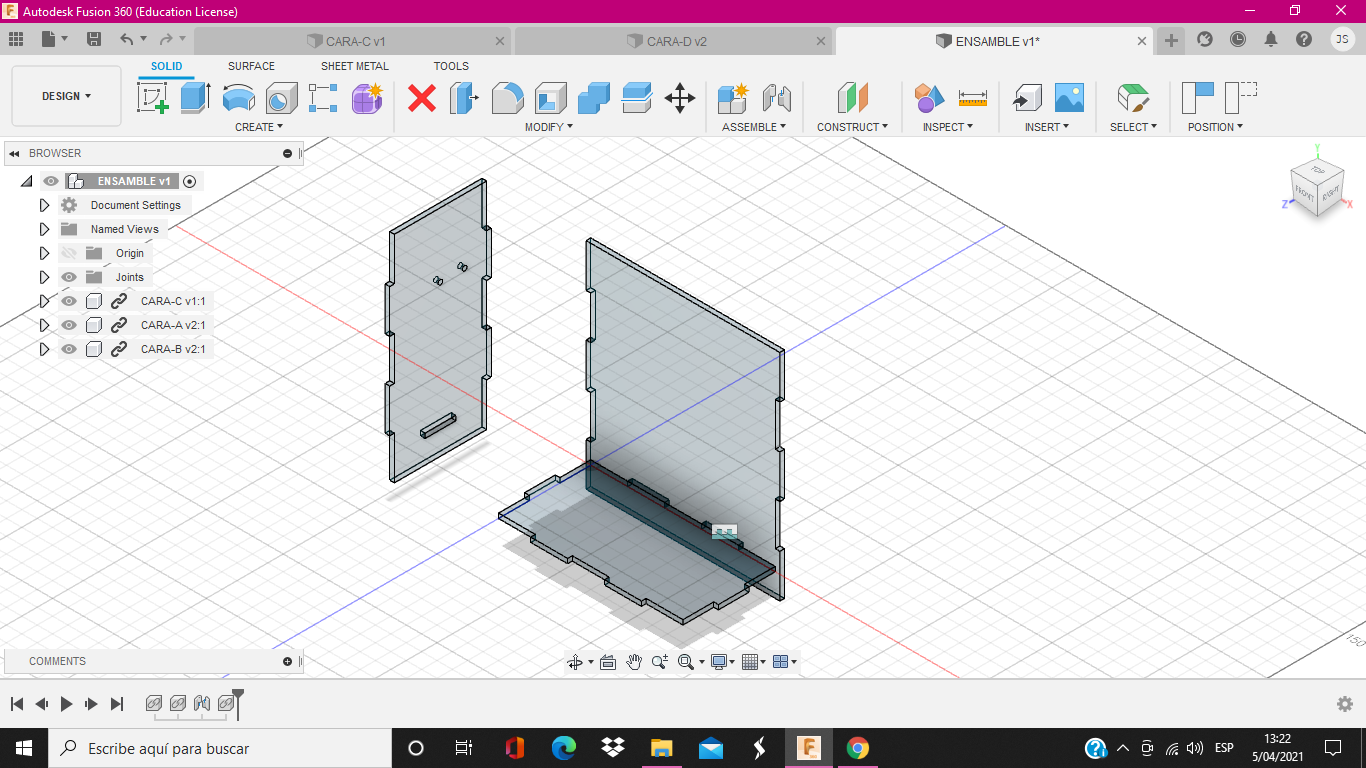Switch to the SHEET METAL ribbon tab
Viewport: 1366px width, 768px height.
coord(355,66)
